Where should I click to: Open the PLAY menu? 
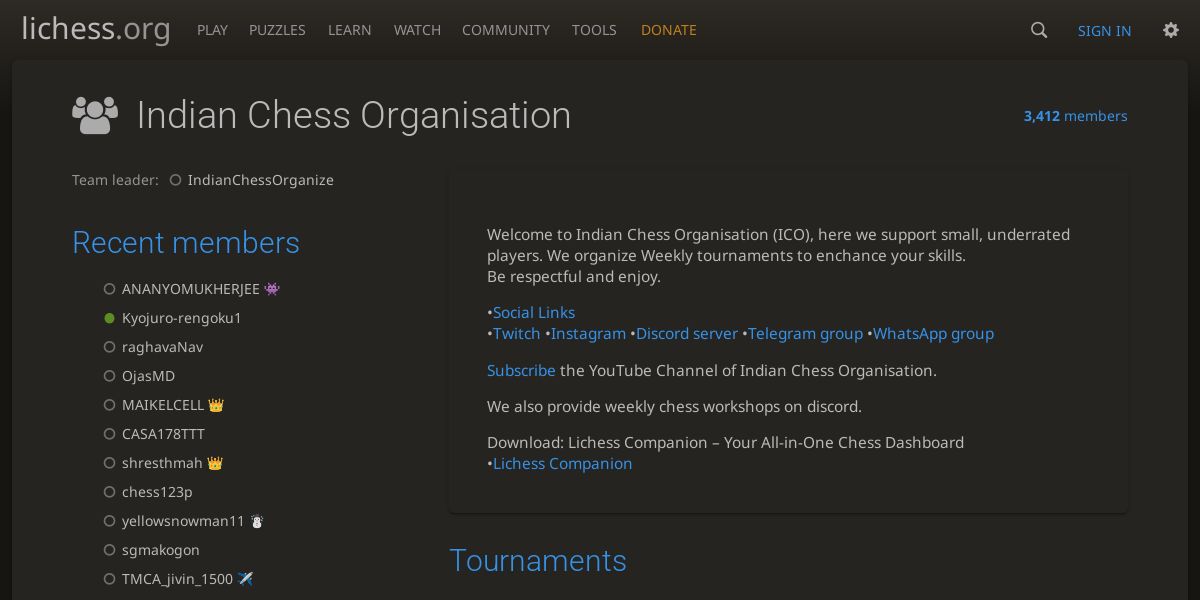(212, 30)
